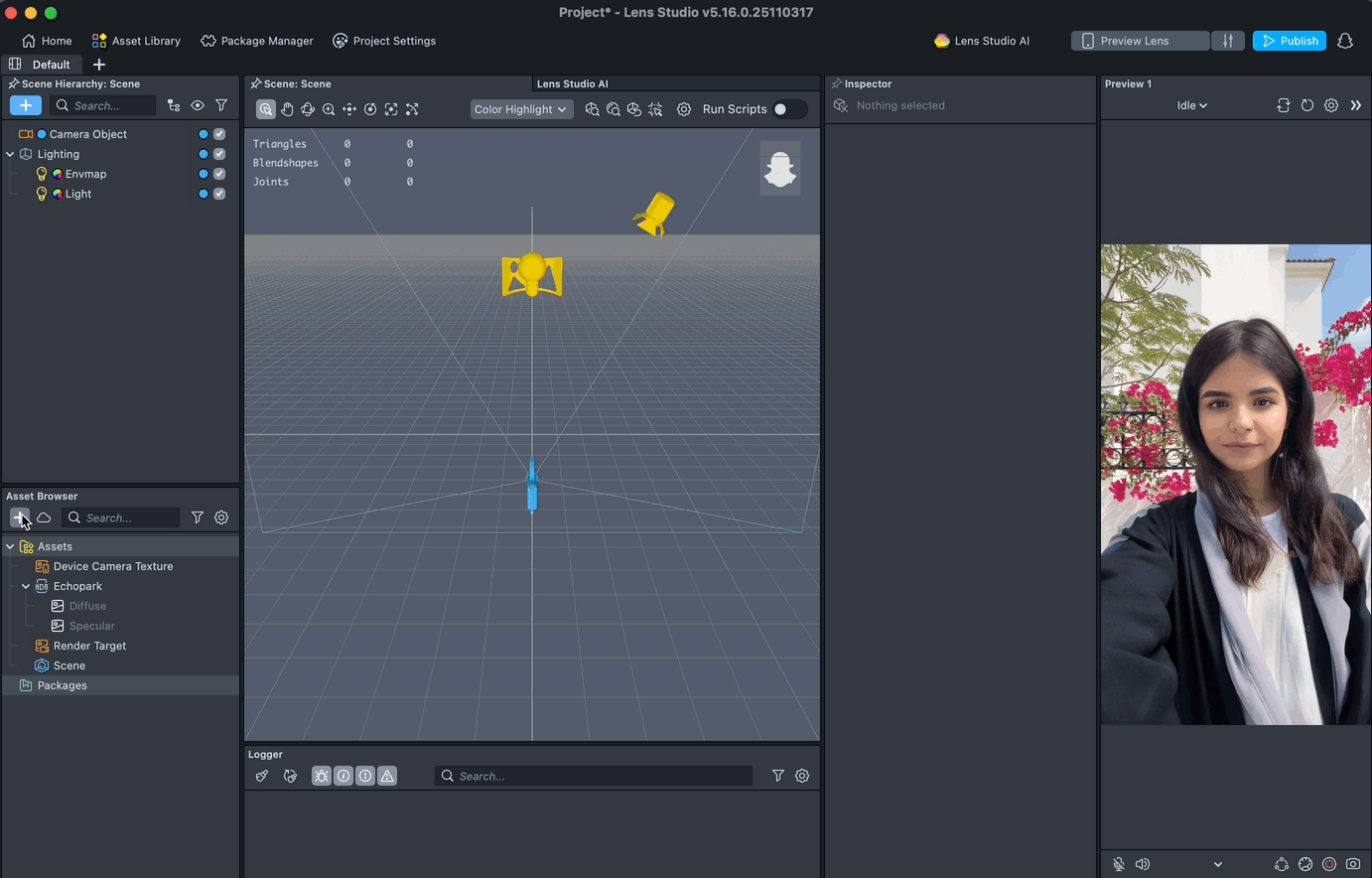Screen dimensions: 1372x878
Task: Switch to the Lens Studio AI tab
Action: tap(573, 83)
